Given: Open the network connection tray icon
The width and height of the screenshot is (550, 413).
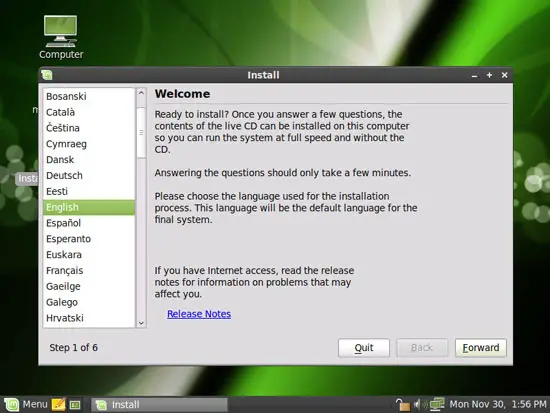Looking at the screenshot, I should [437, 404].
